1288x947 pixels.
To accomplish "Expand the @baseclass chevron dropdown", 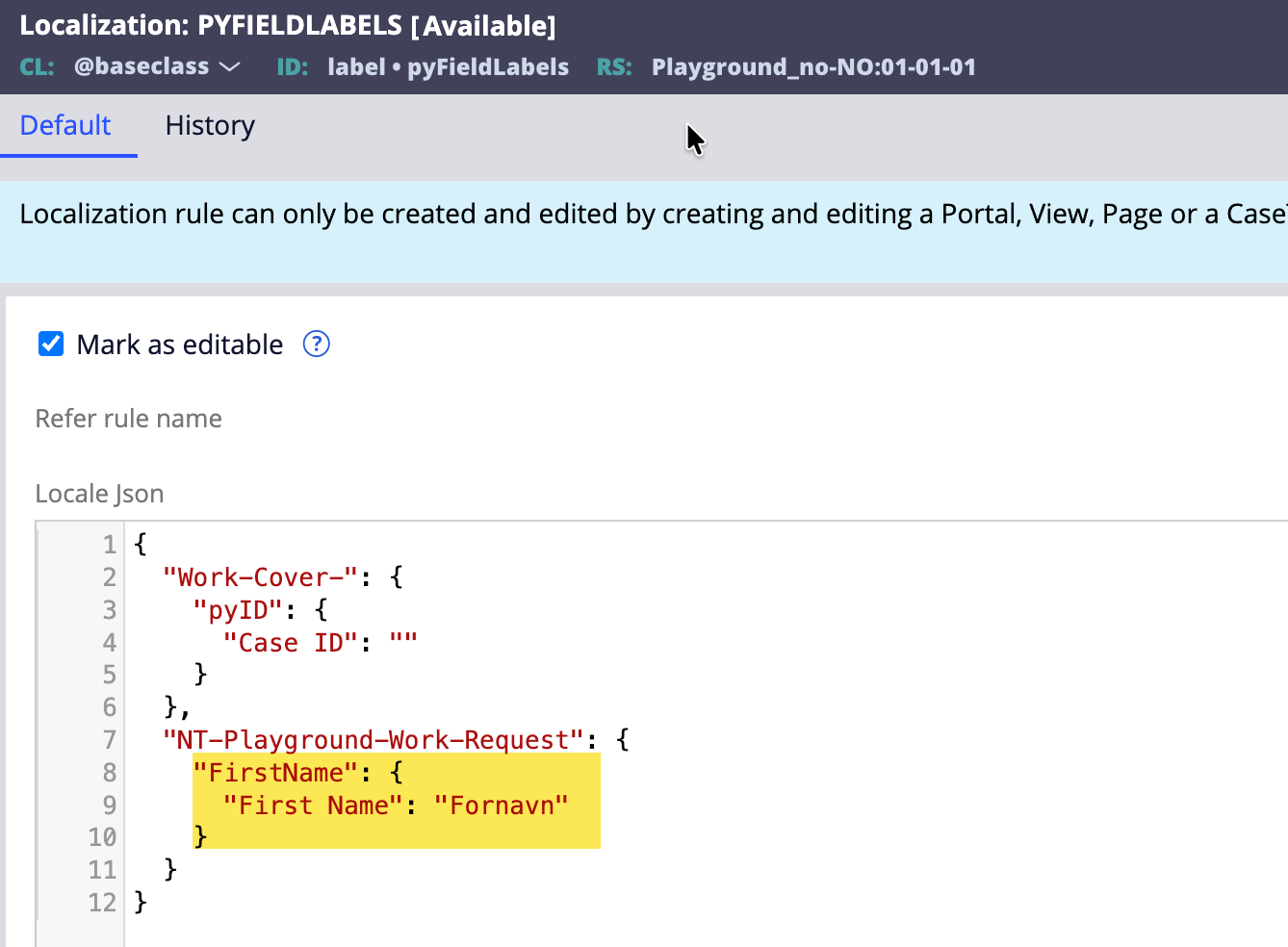I will click(x=230, y=66).
